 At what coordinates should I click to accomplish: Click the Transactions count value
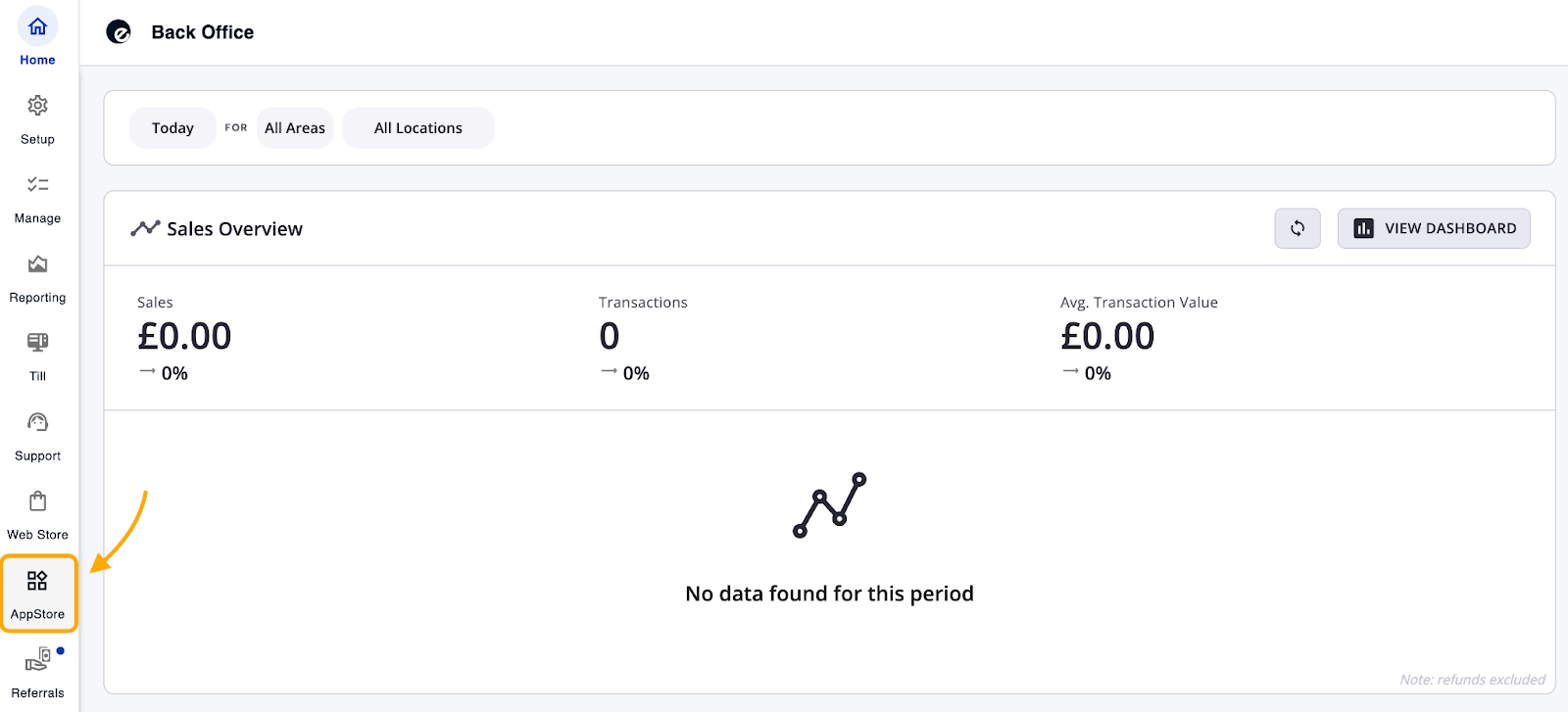click(x=610, y=337)
